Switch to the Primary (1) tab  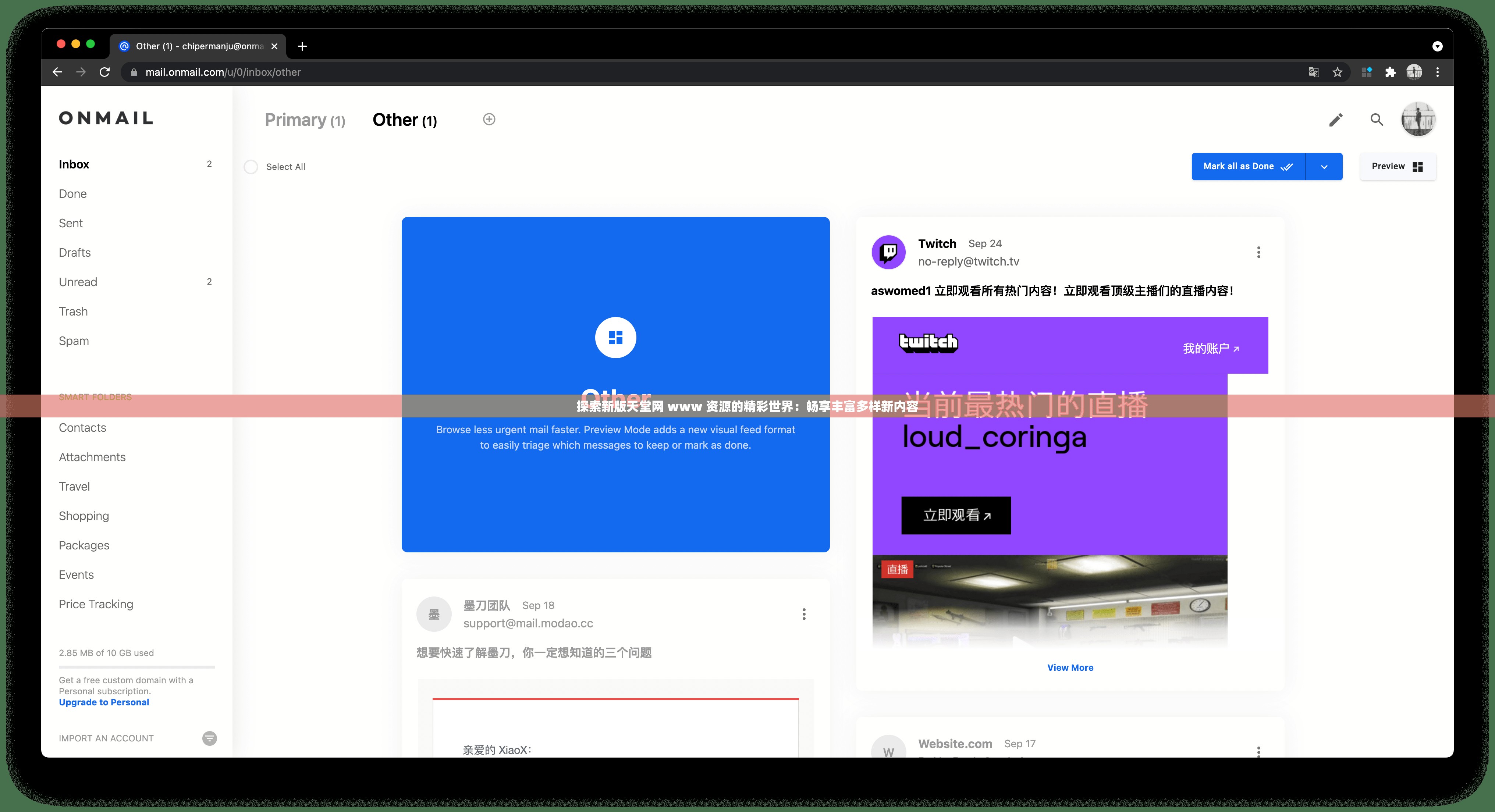tap(305, 120)
